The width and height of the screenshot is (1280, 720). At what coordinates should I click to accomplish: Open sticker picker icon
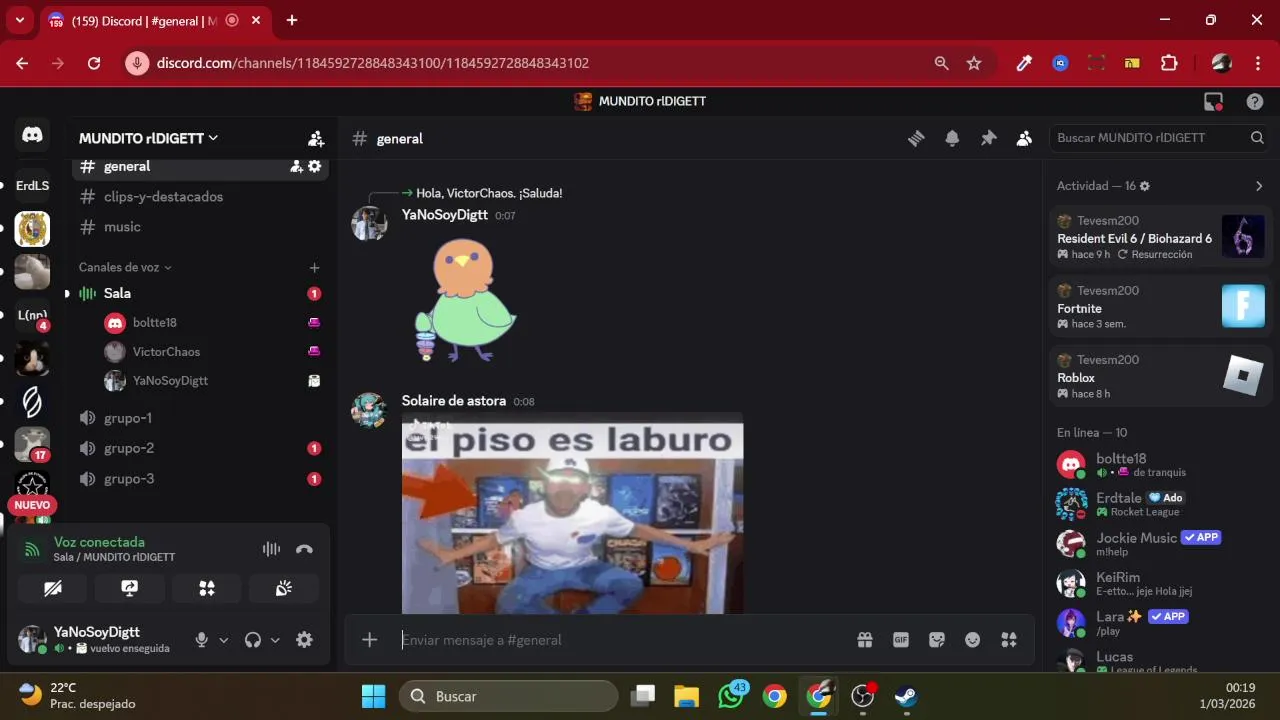click(937, 640)
